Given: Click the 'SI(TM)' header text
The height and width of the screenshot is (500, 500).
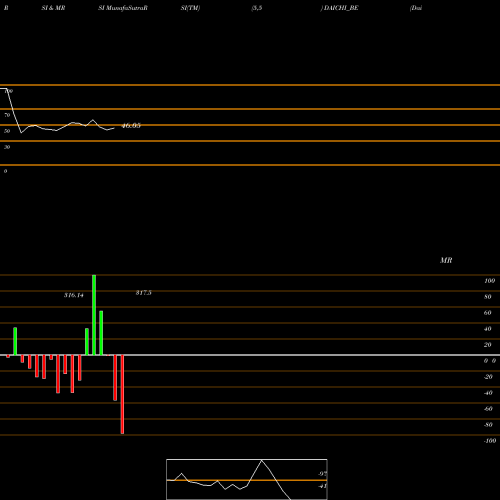Looking at the screenshot, I should click(x=190, y=8).
